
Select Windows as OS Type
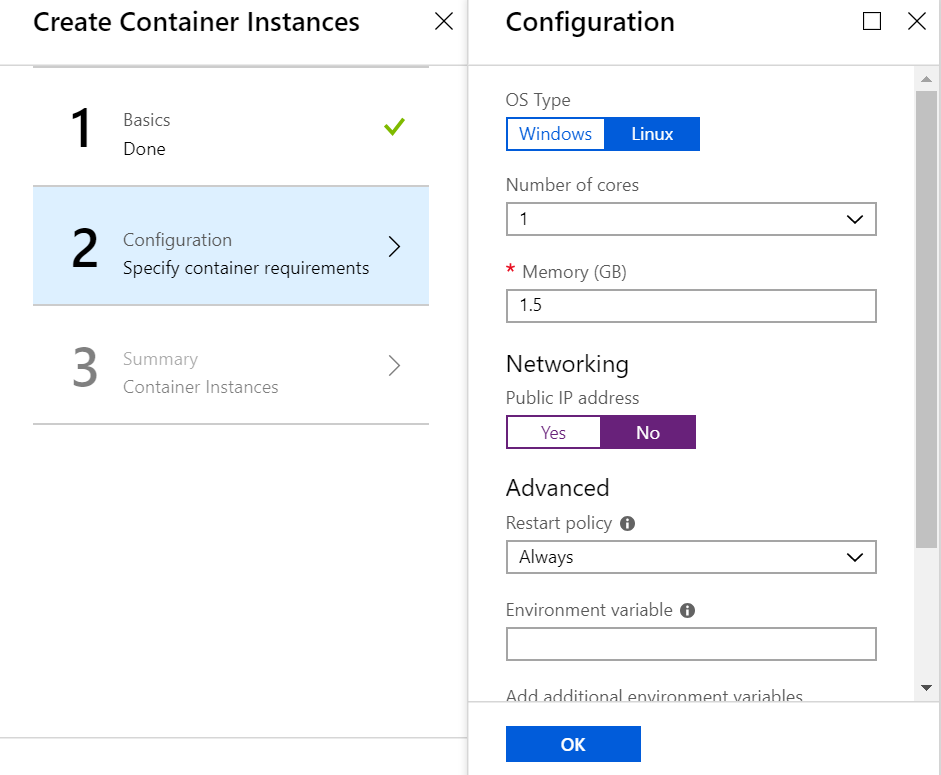(555, 134)
